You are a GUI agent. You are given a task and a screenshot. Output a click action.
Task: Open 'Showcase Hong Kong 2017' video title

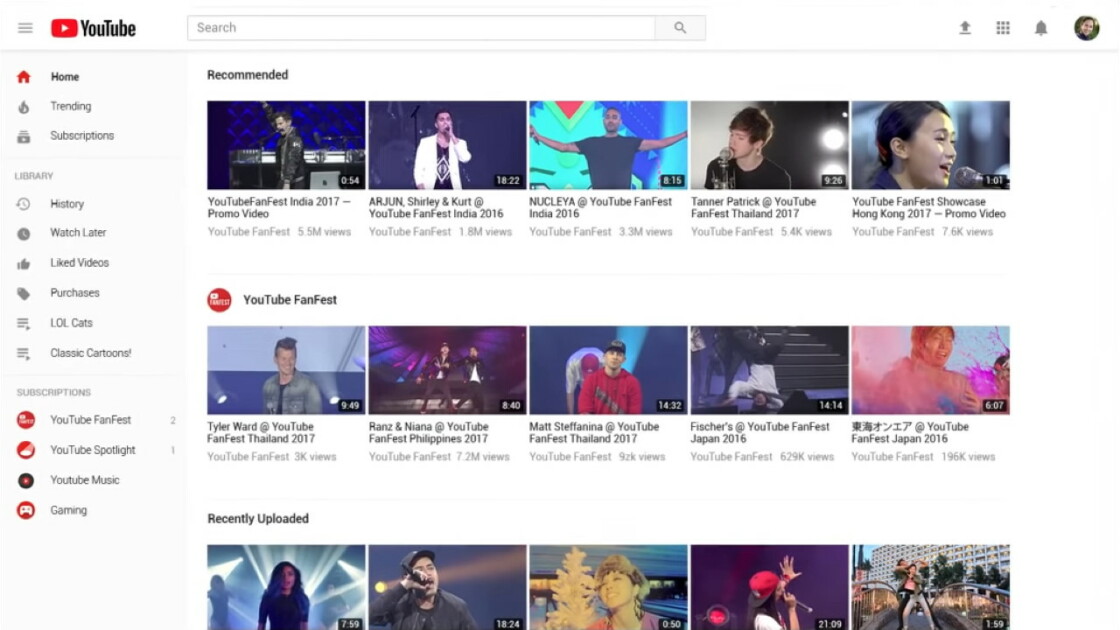tap(929, 208)
